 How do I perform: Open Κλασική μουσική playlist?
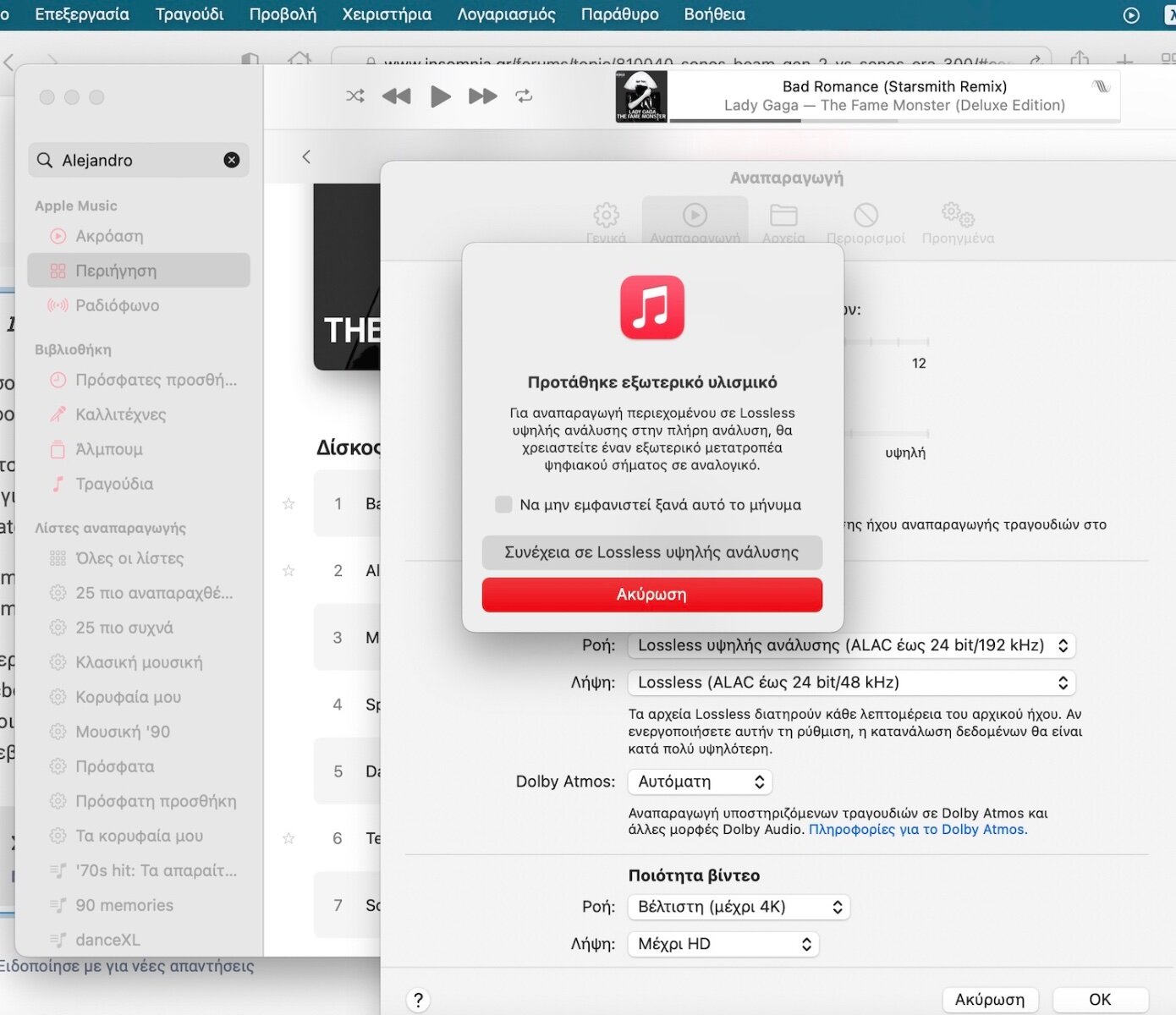(139, 662)
